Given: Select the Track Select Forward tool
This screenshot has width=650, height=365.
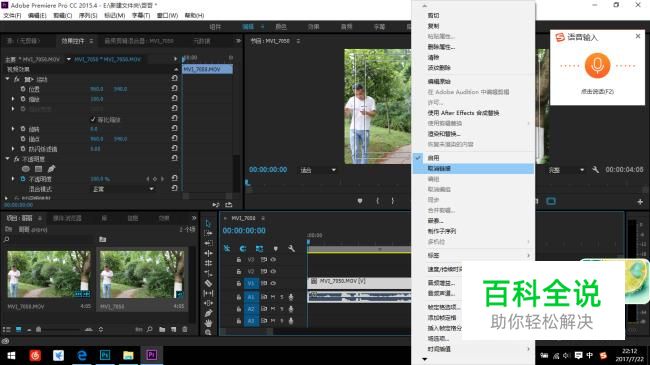Looking at the screenshot, I should [x=208, y=233].
